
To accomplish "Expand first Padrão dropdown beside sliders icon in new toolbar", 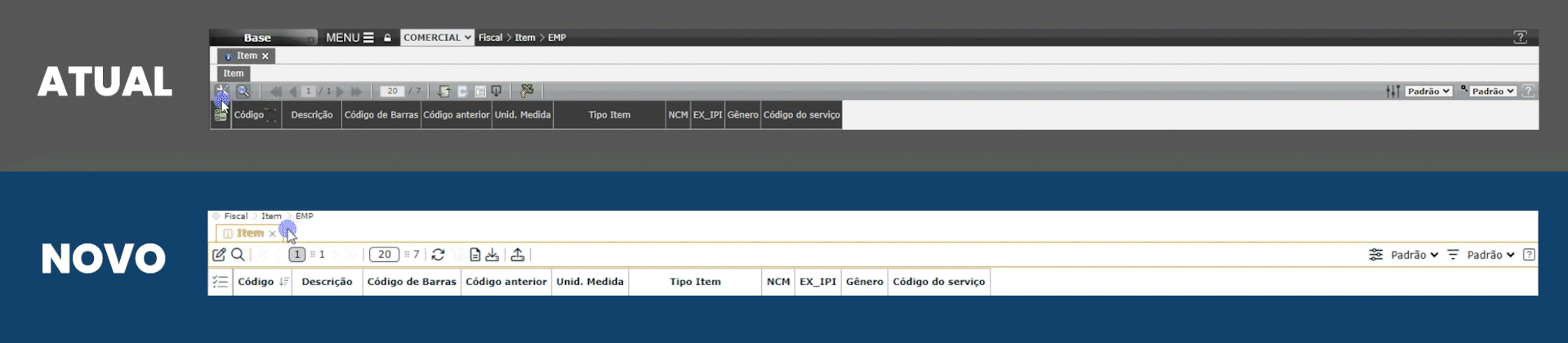I will (x=1414, y=255).
